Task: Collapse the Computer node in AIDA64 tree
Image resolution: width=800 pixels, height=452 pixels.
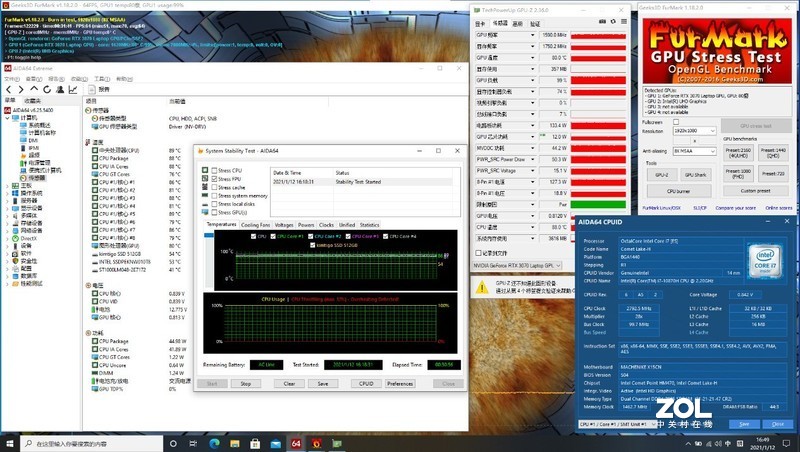Action: pos(8,118)
